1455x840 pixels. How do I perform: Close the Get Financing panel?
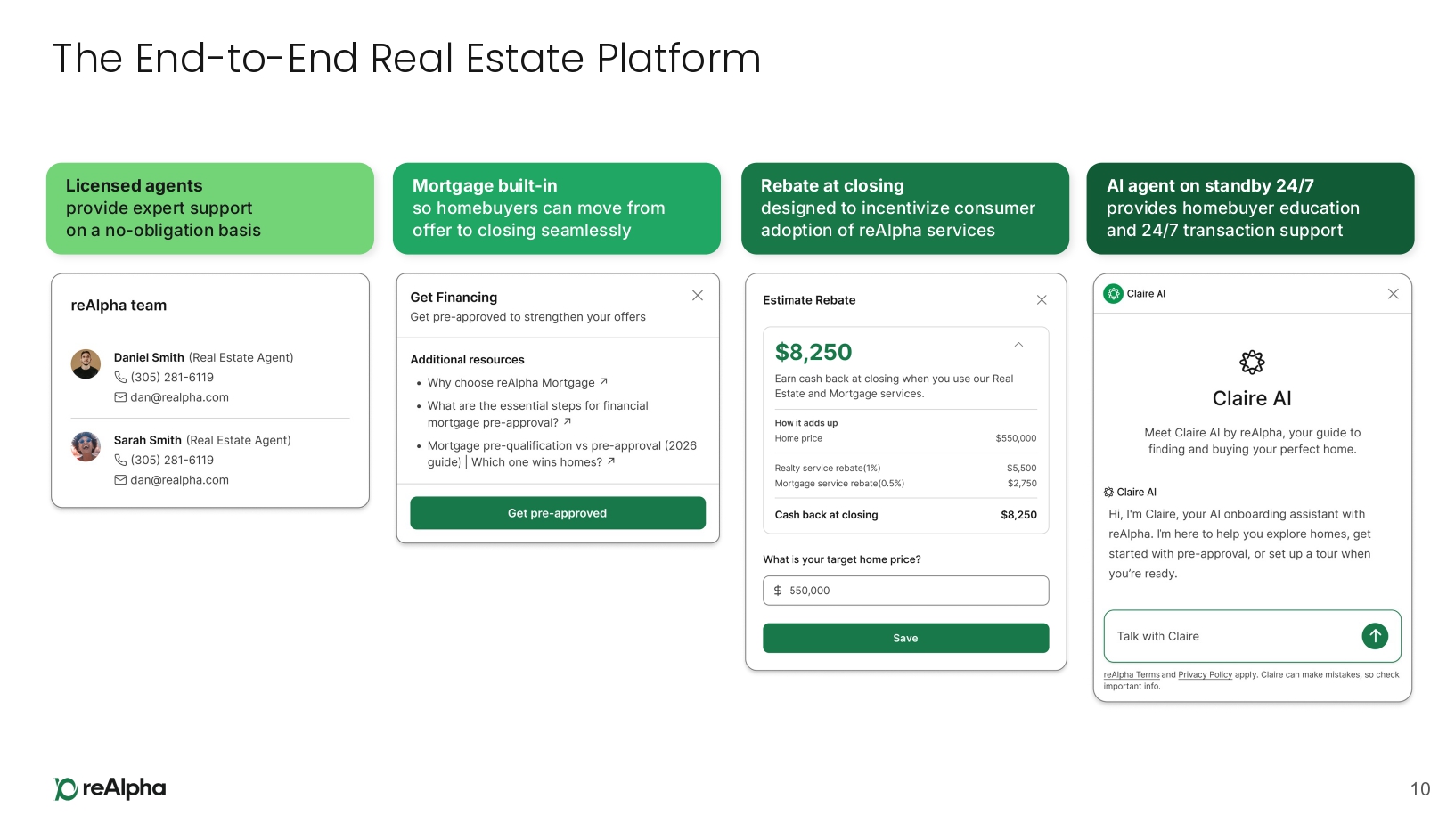point(698,296)
